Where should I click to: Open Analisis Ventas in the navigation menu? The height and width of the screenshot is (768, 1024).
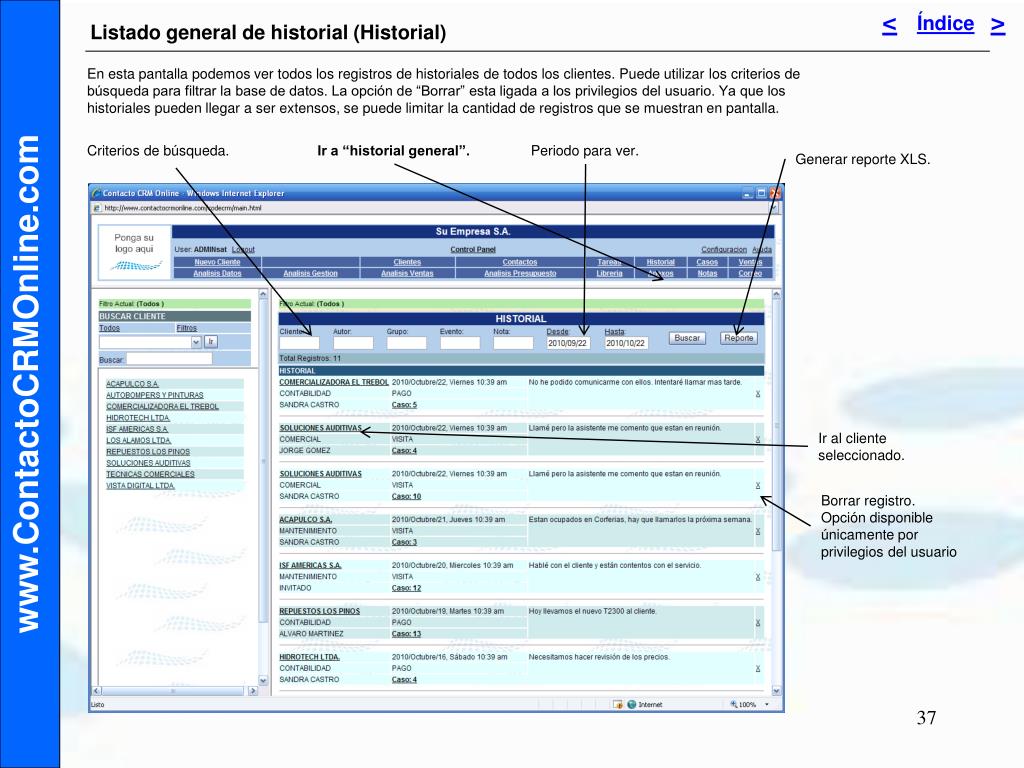(407, 273)
